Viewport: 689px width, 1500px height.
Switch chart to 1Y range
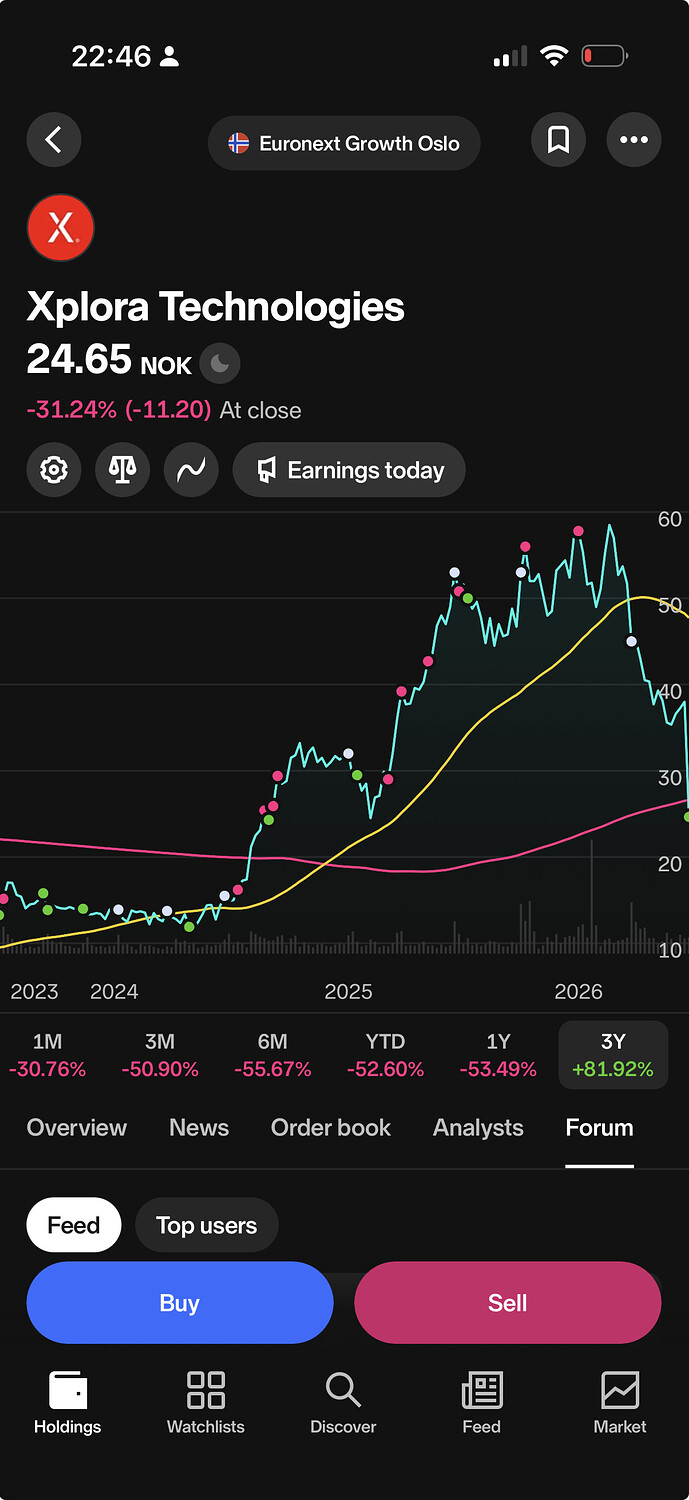(x=498, y=1055)
